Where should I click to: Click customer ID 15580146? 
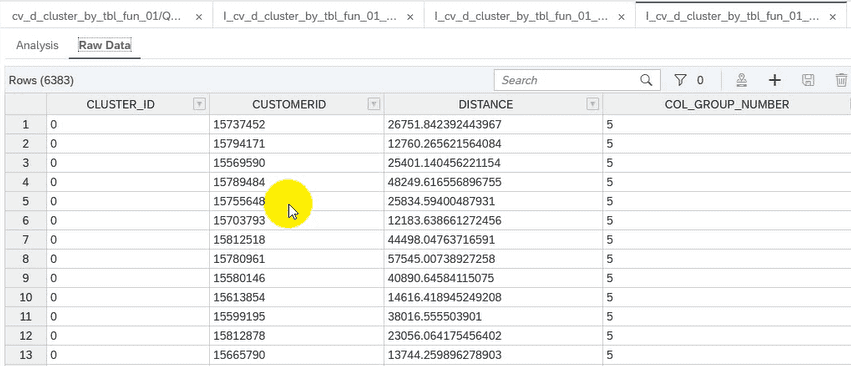point(239,278)
